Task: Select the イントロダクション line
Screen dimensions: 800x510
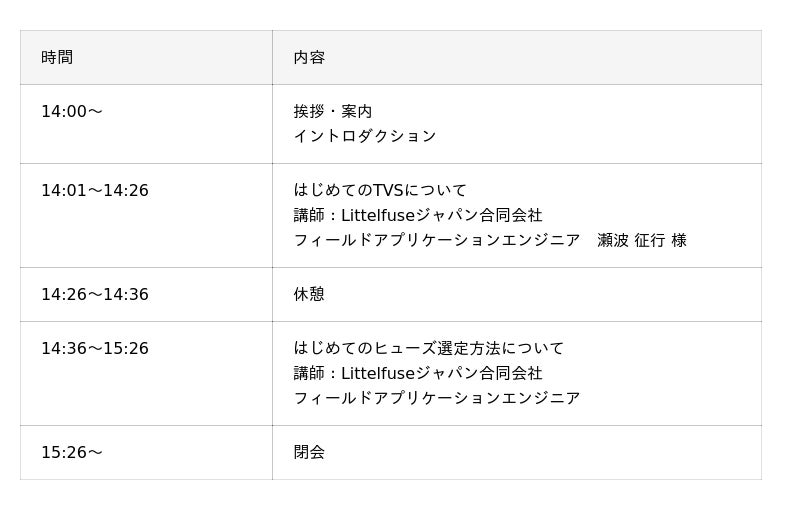Action: [x=365, y=136]
